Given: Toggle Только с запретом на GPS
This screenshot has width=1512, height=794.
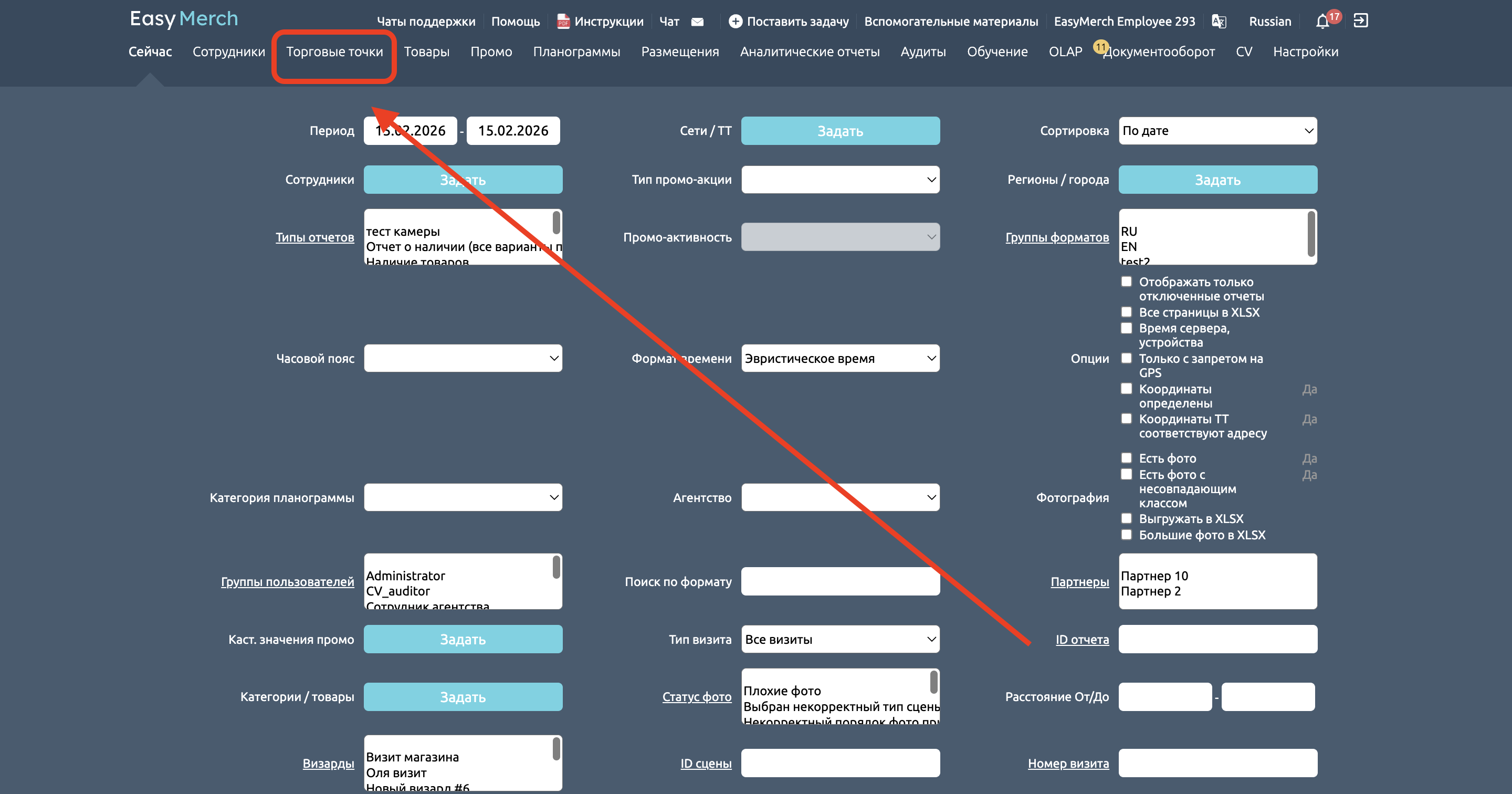Looking at the screenshot, I should pyautogui.click(x=1126, y=358).
